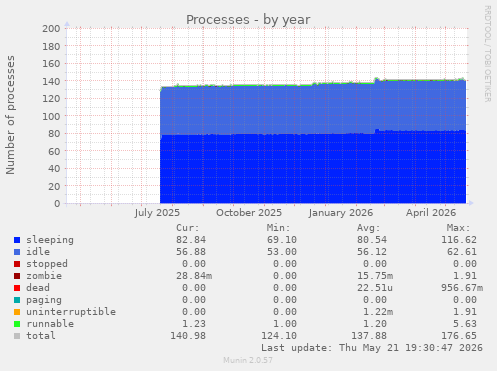Screen dimensions: 497x371
Task: Click the idle legend color swatch
Action: (17, 252)
